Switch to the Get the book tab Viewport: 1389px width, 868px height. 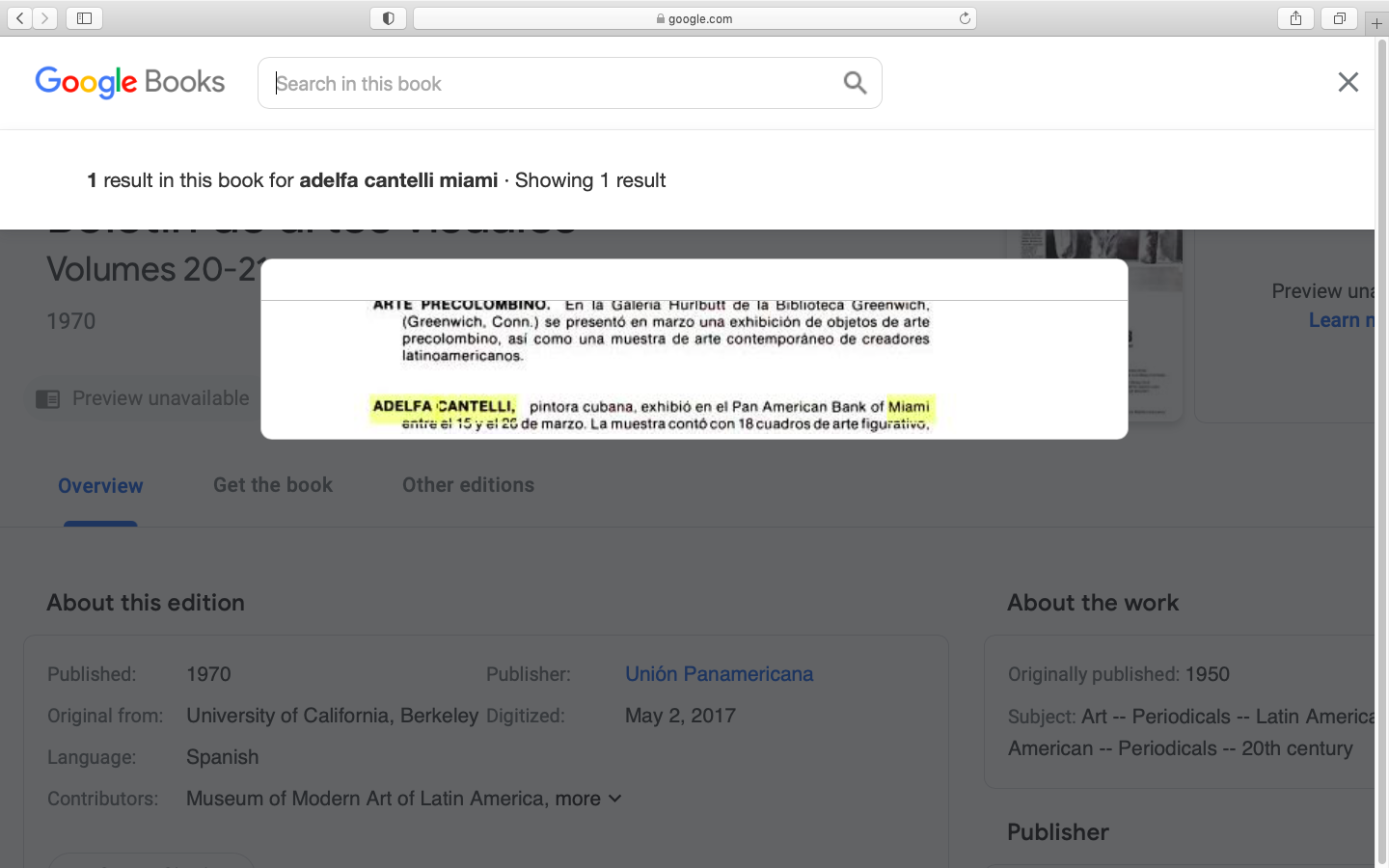point(273,485)
